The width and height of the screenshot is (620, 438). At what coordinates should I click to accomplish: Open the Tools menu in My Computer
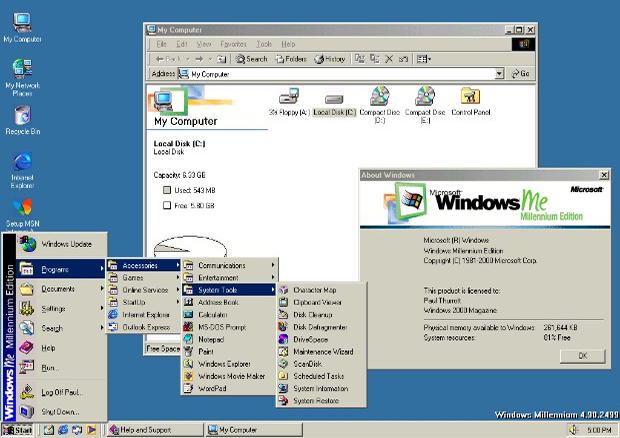coord(264,44)
